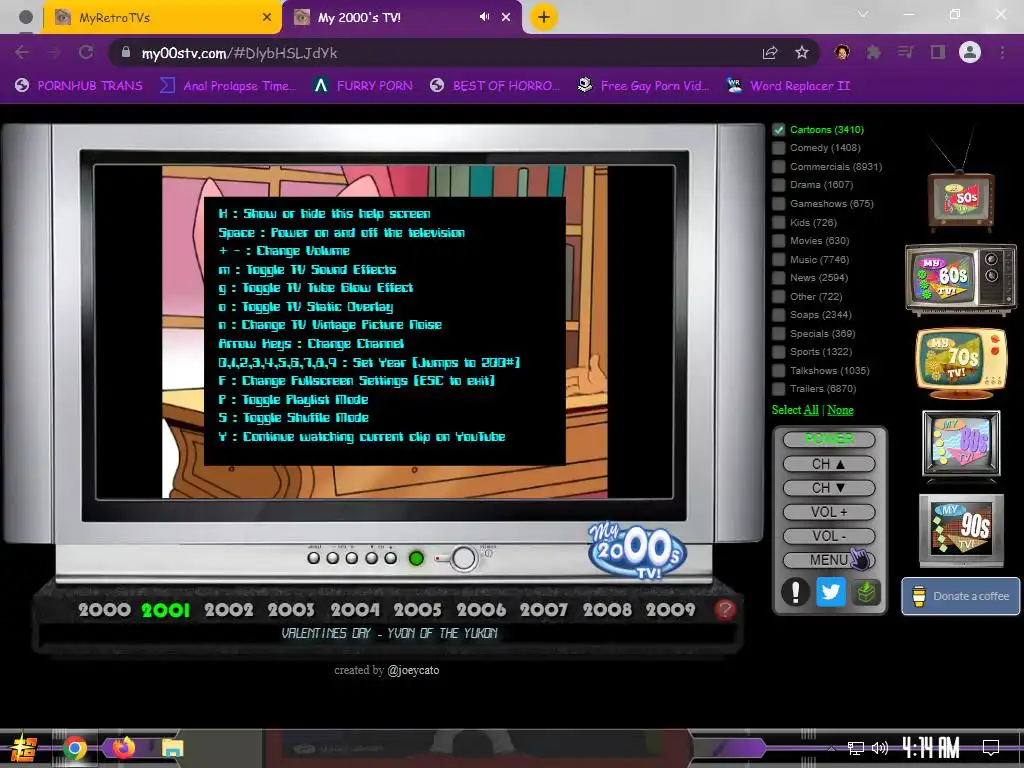
Task: Click the Donate a coffee button
Action: 961,596
